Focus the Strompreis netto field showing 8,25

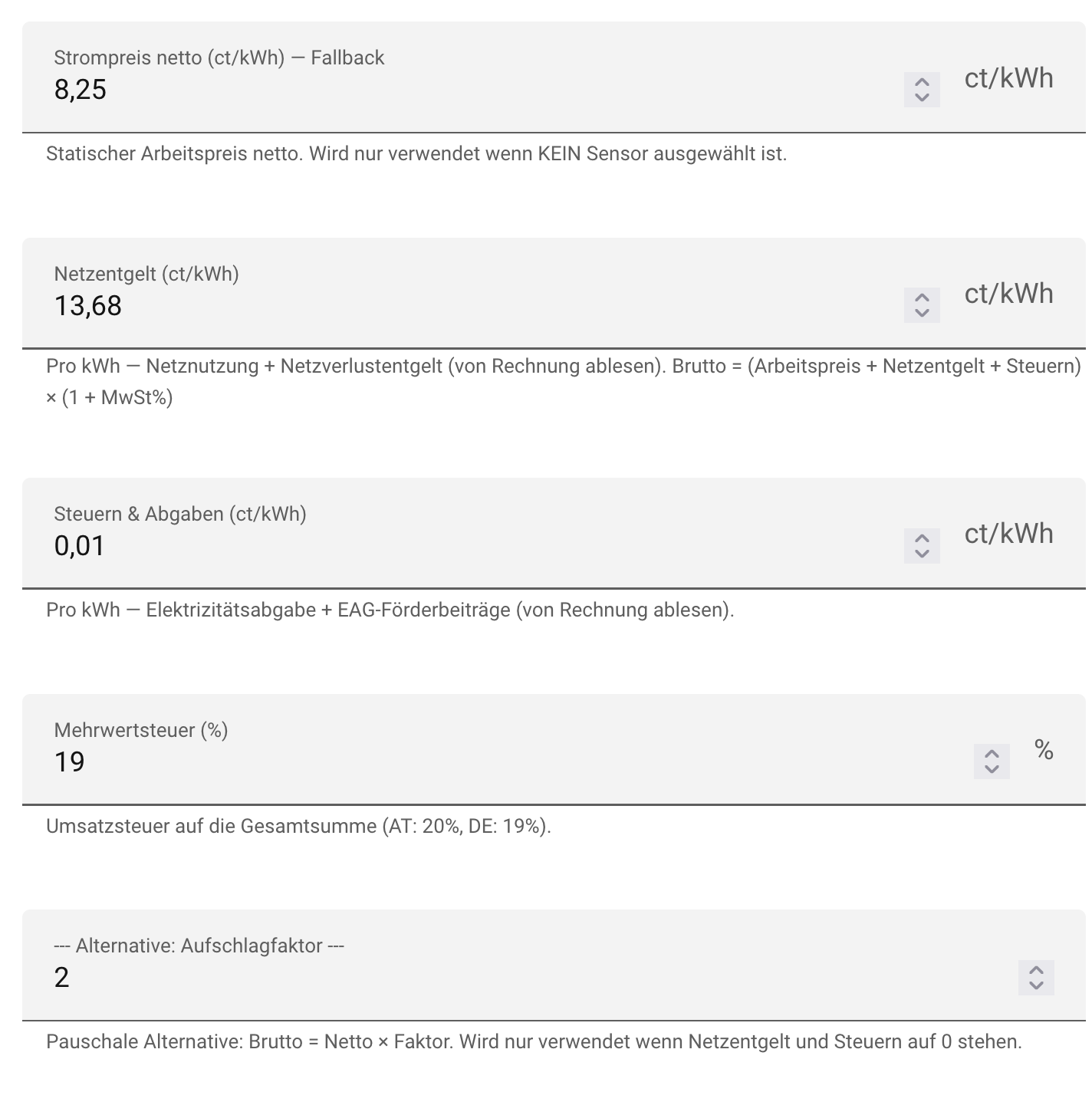click(x=475, y=90)
